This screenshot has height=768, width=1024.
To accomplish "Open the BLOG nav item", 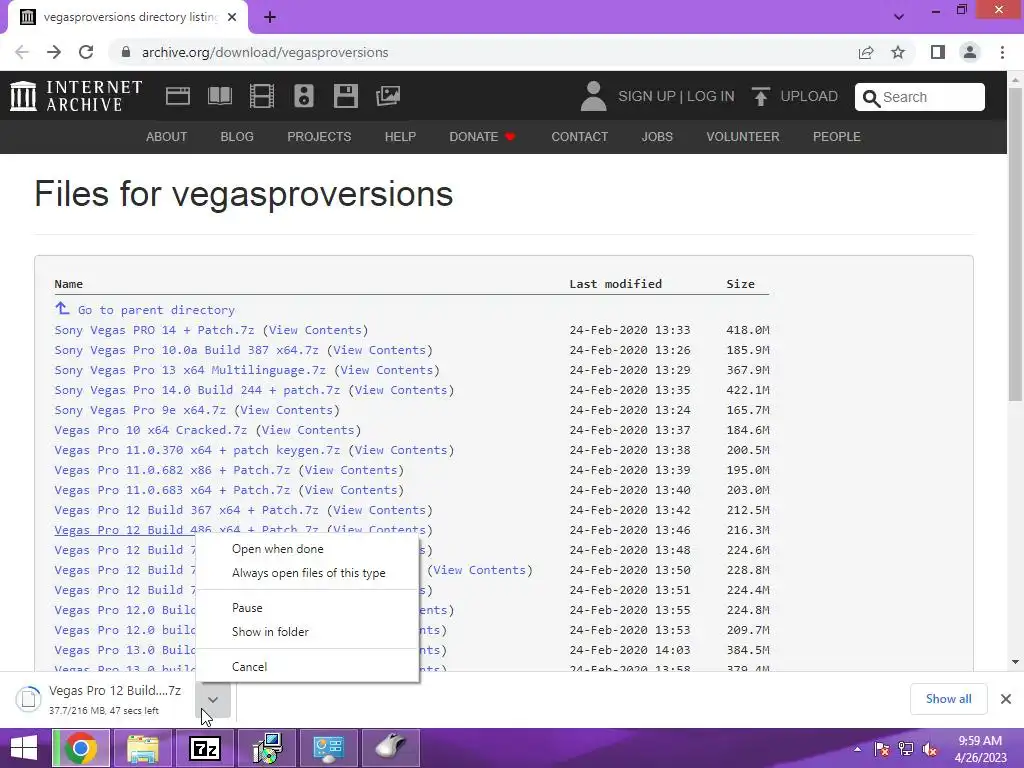I will click(x=237, y=136).
